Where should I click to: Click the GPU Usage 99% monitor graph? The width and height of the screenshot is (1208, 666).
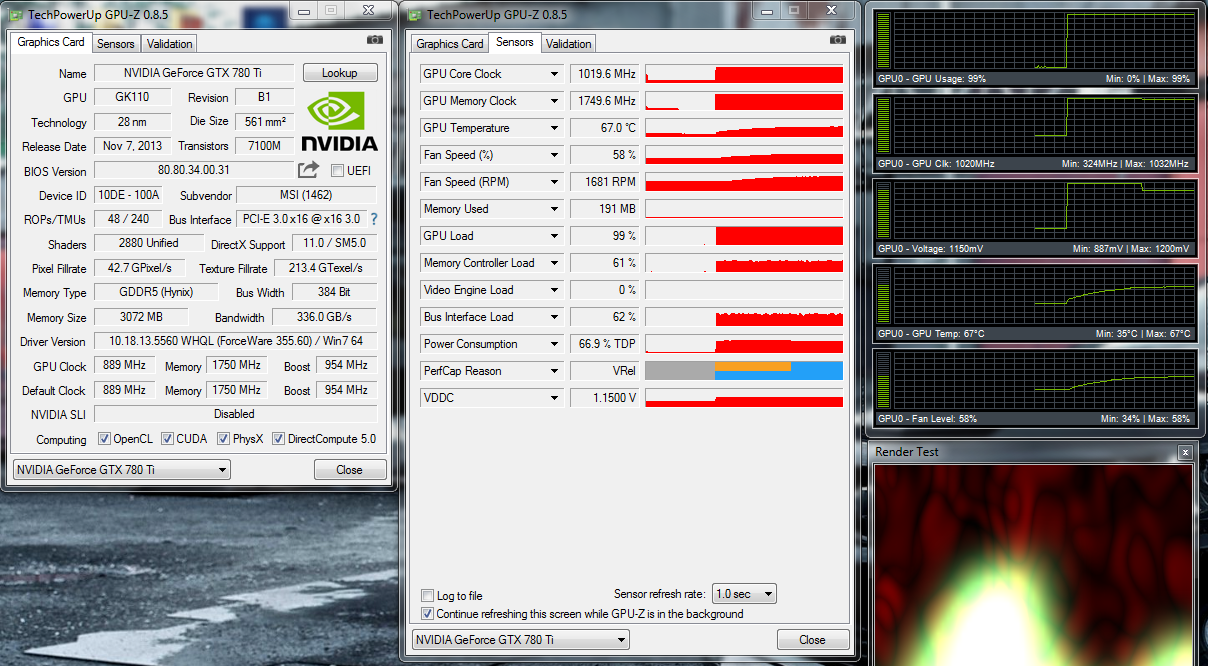[x=1034, y=47]
